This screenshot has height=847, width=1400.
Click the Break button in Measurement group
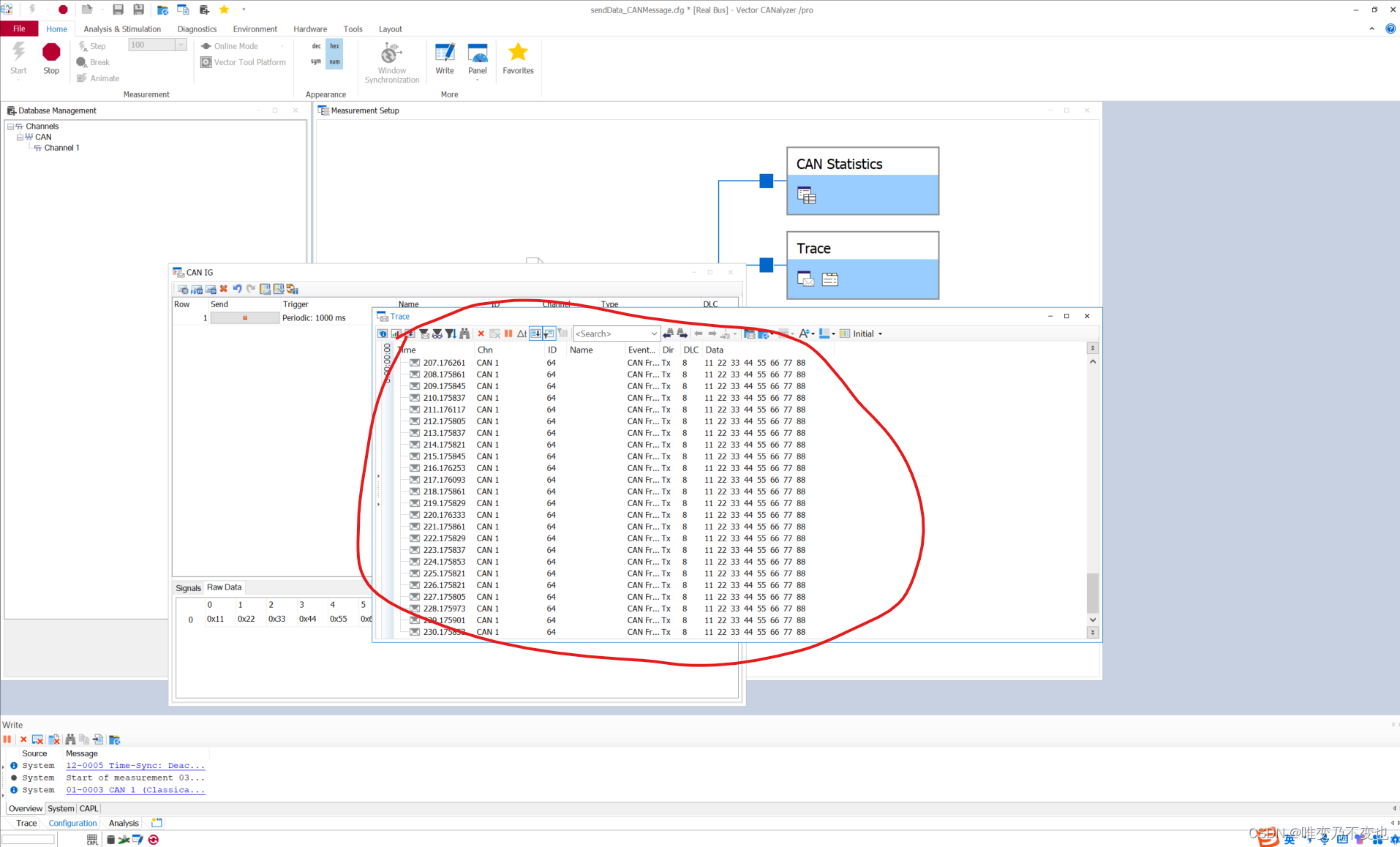[93, 62]
